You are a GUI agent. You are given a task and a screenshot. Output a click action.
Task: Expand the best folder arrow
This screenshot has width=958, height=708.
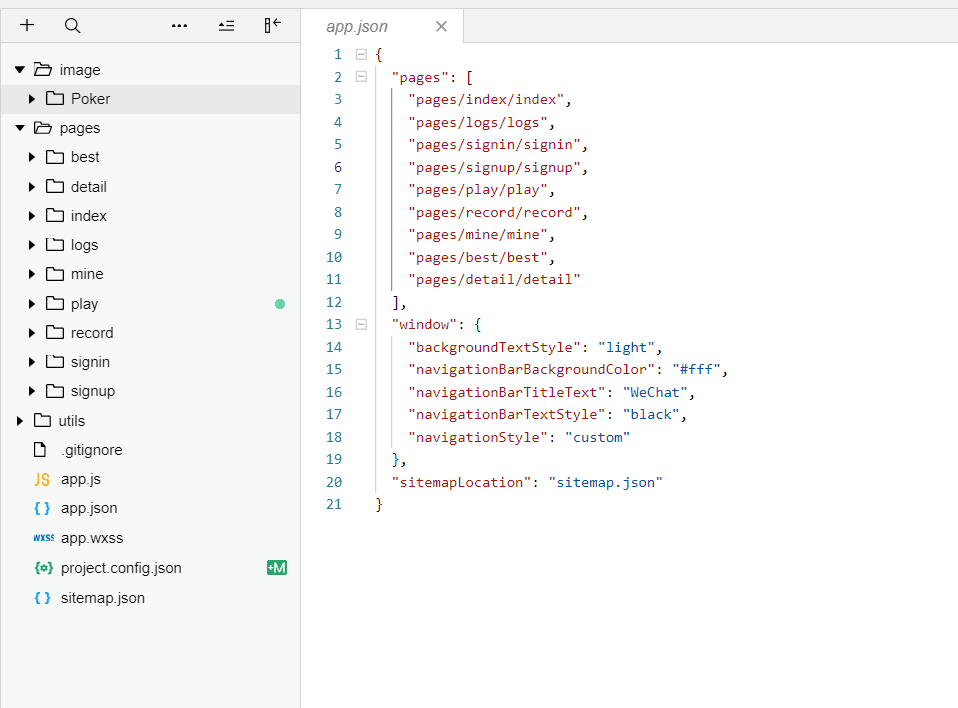32,157
